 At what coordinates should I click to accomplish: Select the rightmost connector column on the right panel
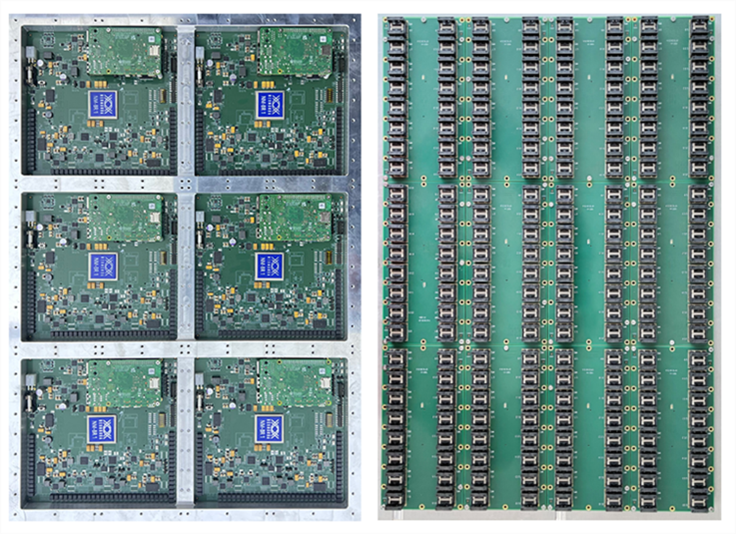pos(698,260)
